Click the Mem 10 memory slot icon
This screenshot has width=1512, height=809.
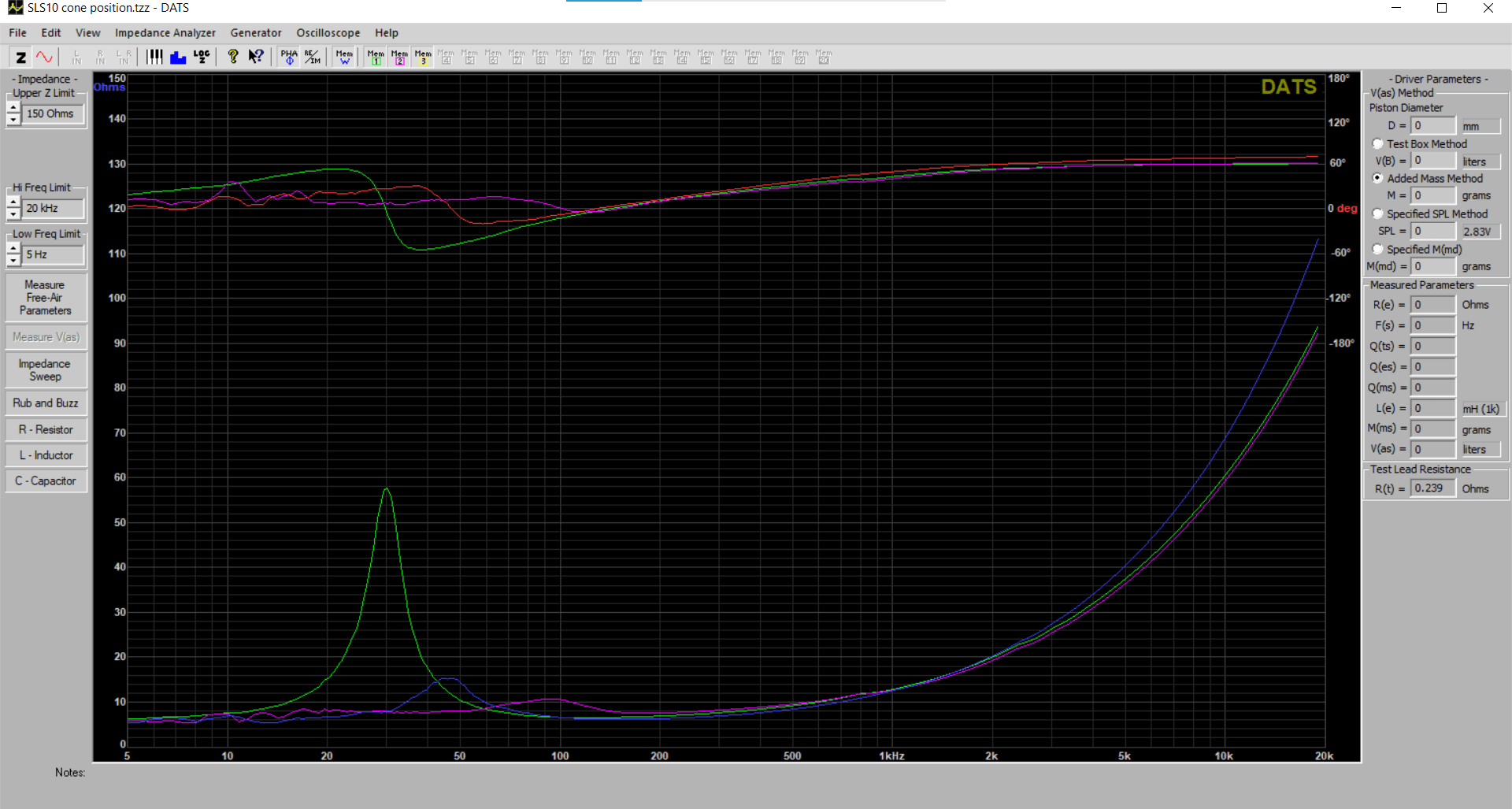[587, 57]
